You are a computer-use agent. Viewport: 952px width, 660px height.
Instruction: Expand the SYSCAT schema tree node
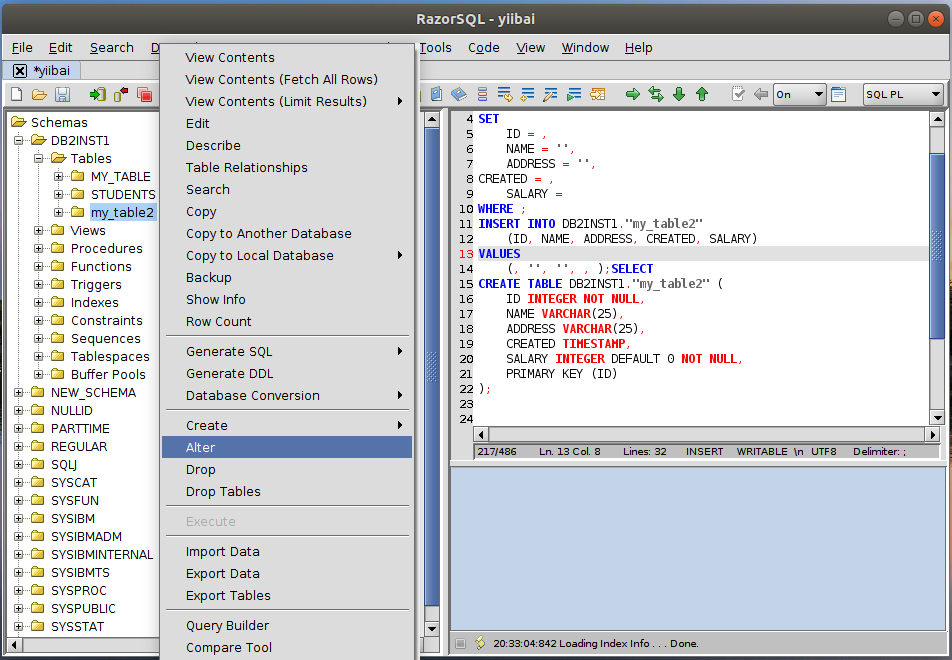[x=19, y=483]
